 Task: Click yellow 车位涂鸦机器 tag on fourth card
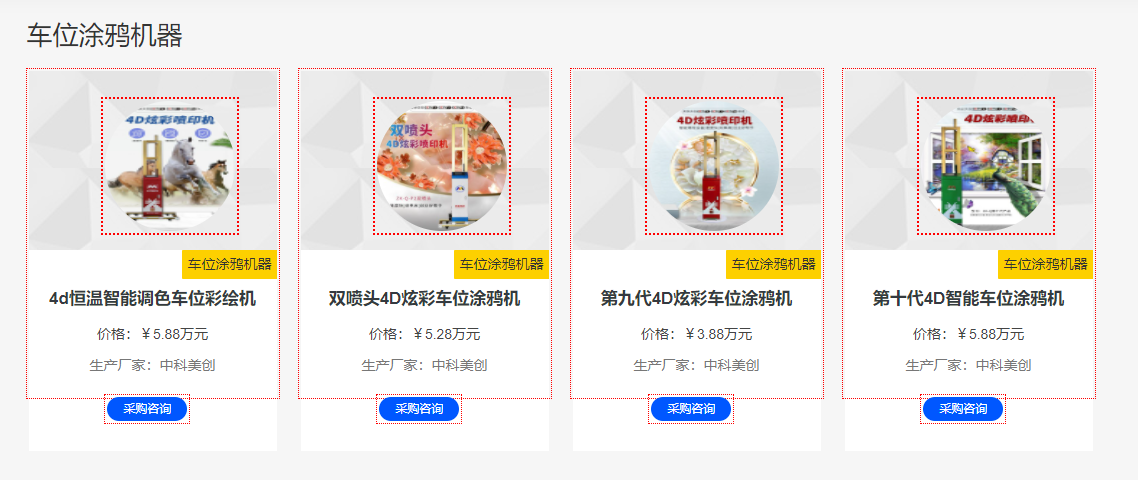pyautogui.click(x=1046, y=264)
